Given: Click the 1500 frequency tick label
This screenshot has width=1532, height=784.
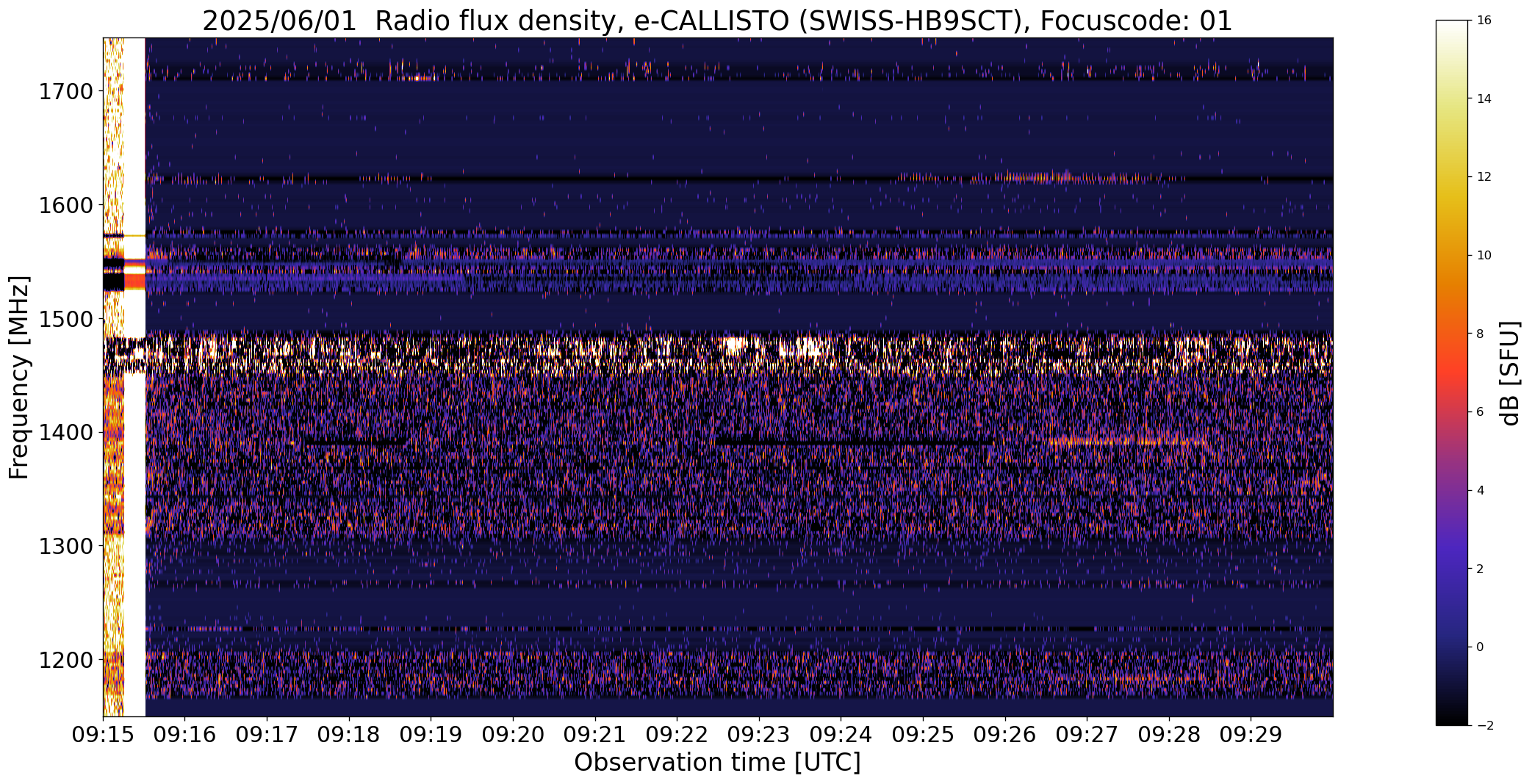Looking at the screenshot, I should pyautogui.click(x=65, y=319).
